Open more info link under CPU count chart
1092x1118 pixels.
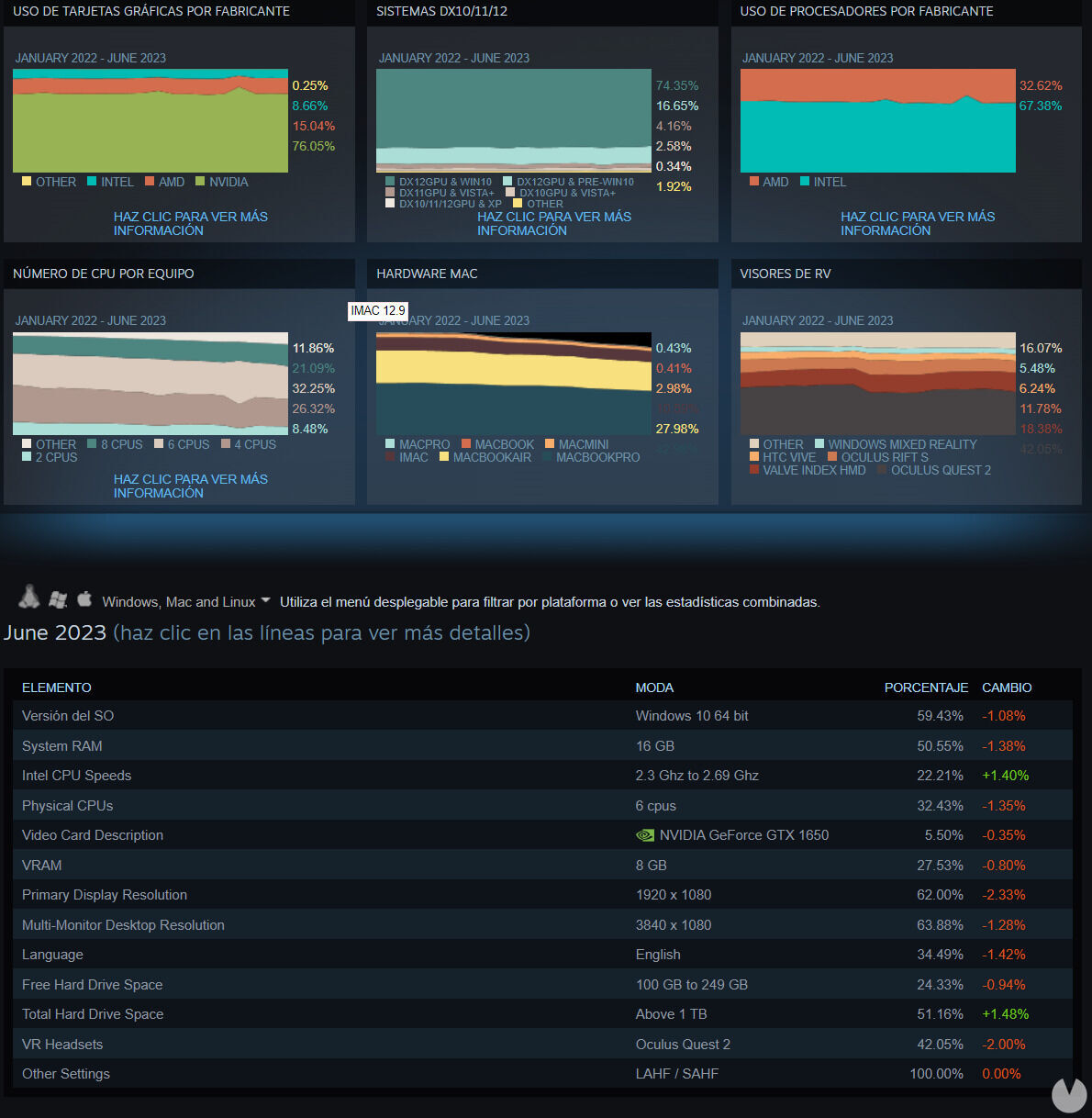point(190,486)
